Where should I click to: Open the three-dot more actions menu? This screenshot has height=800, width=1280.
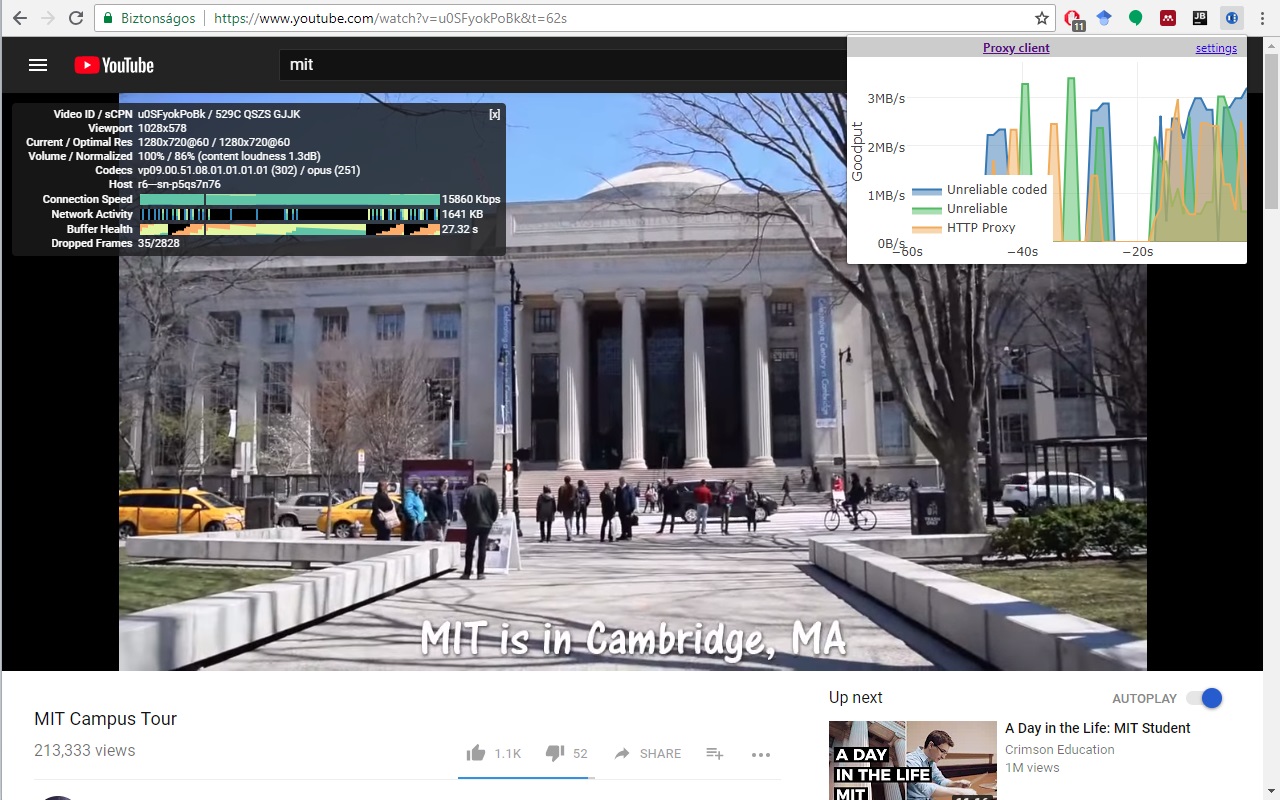(x=761, y=754)
